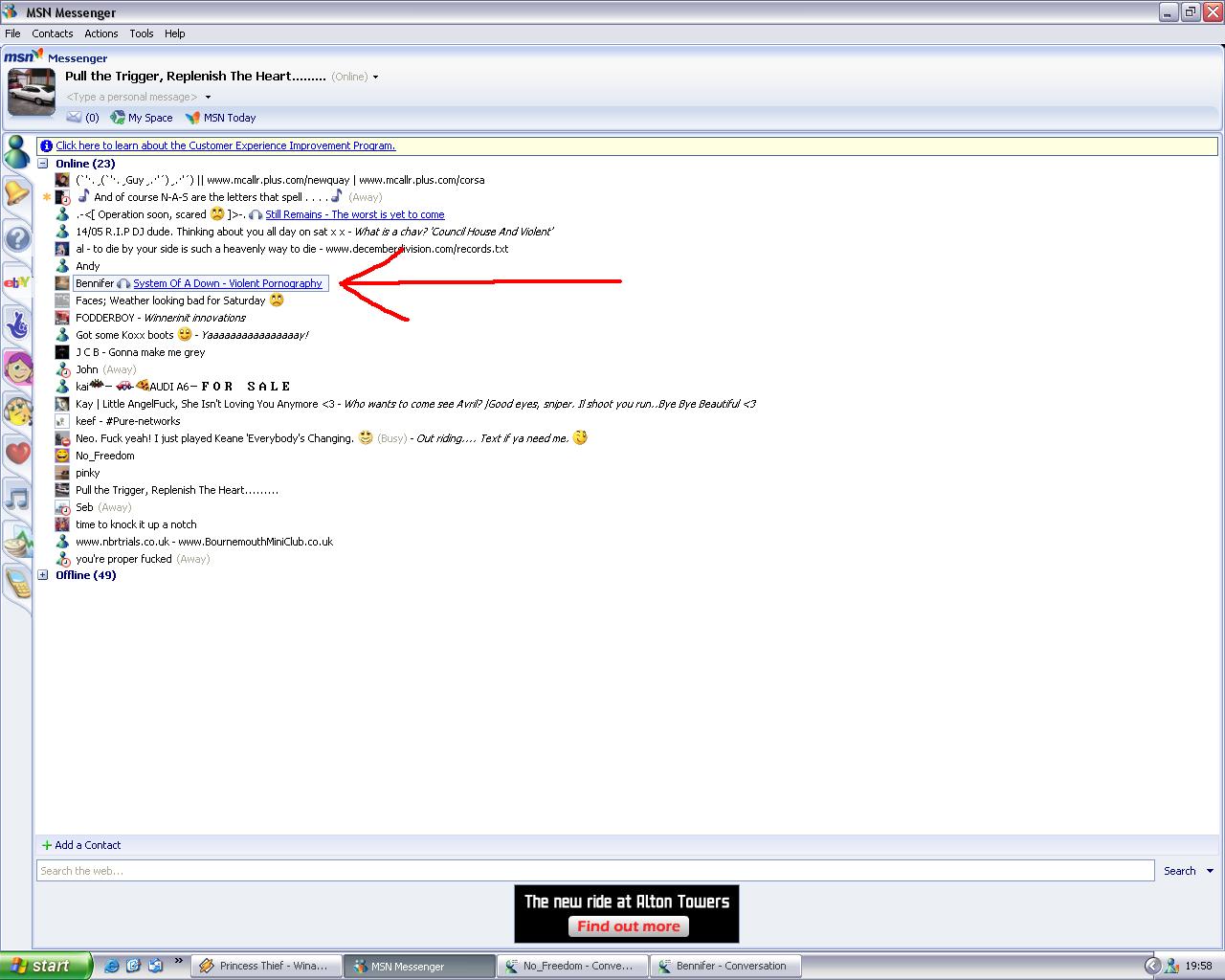Expand the Offline (49) group

tap(43, 575)
